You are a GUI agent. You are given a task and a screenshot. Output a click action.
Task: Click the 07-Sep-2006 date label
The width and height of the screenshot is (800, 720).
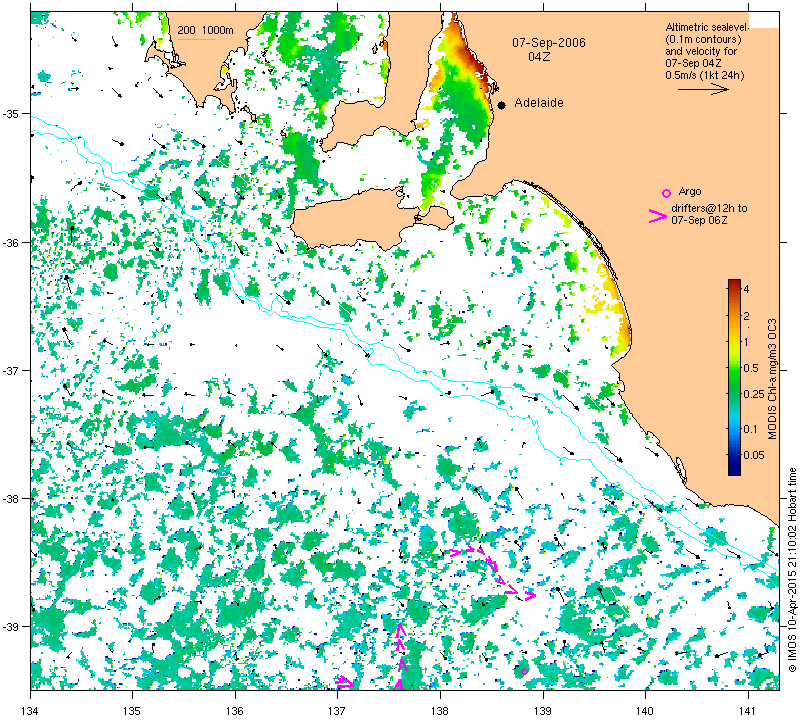549,43
